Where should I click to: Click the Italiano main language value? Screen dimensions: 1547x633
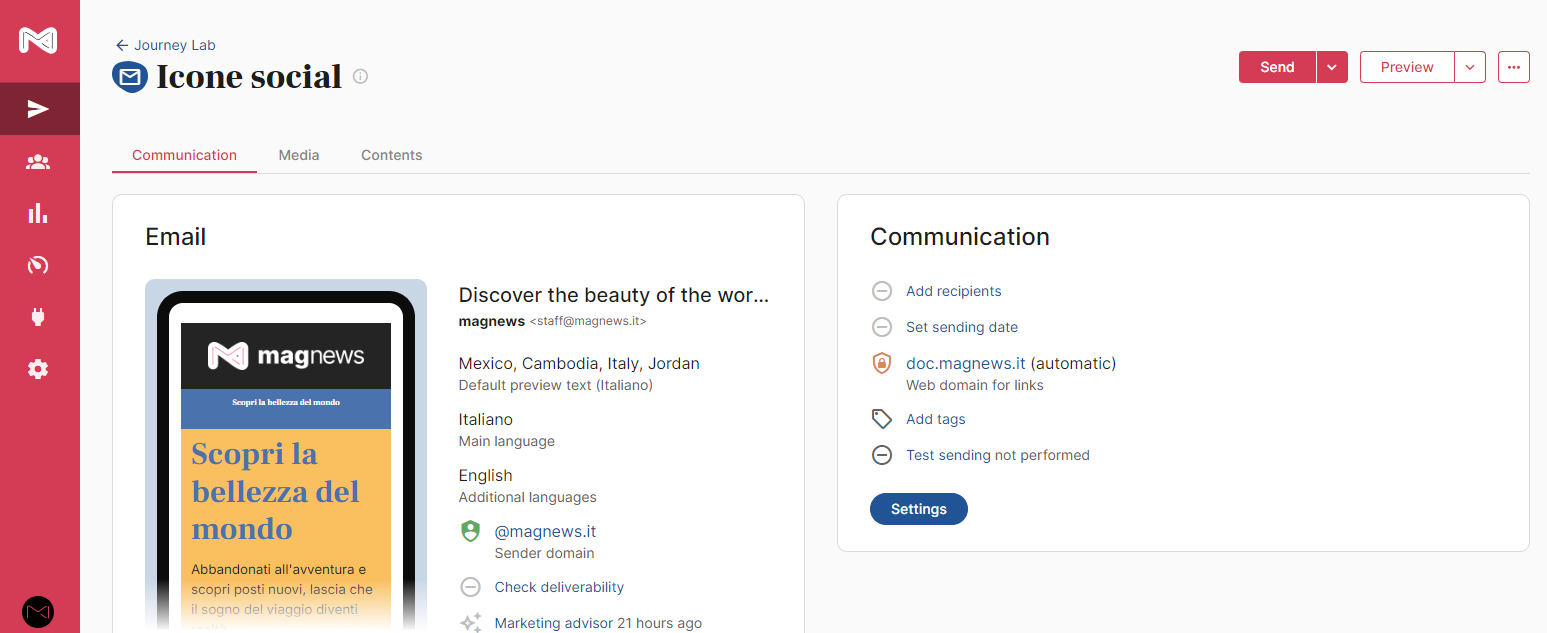(x=485, y=419)
